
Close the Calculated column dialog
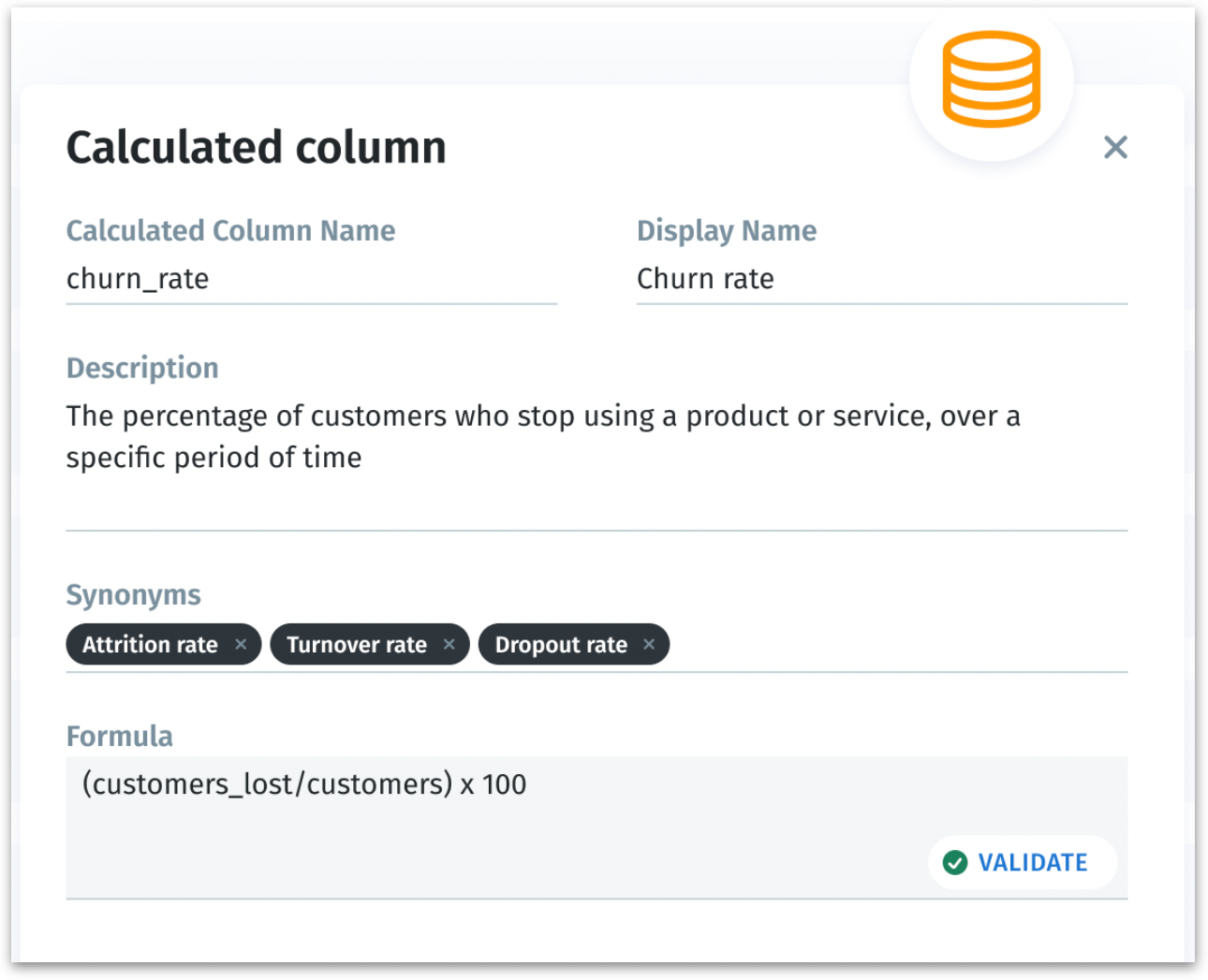(1114, 147)
